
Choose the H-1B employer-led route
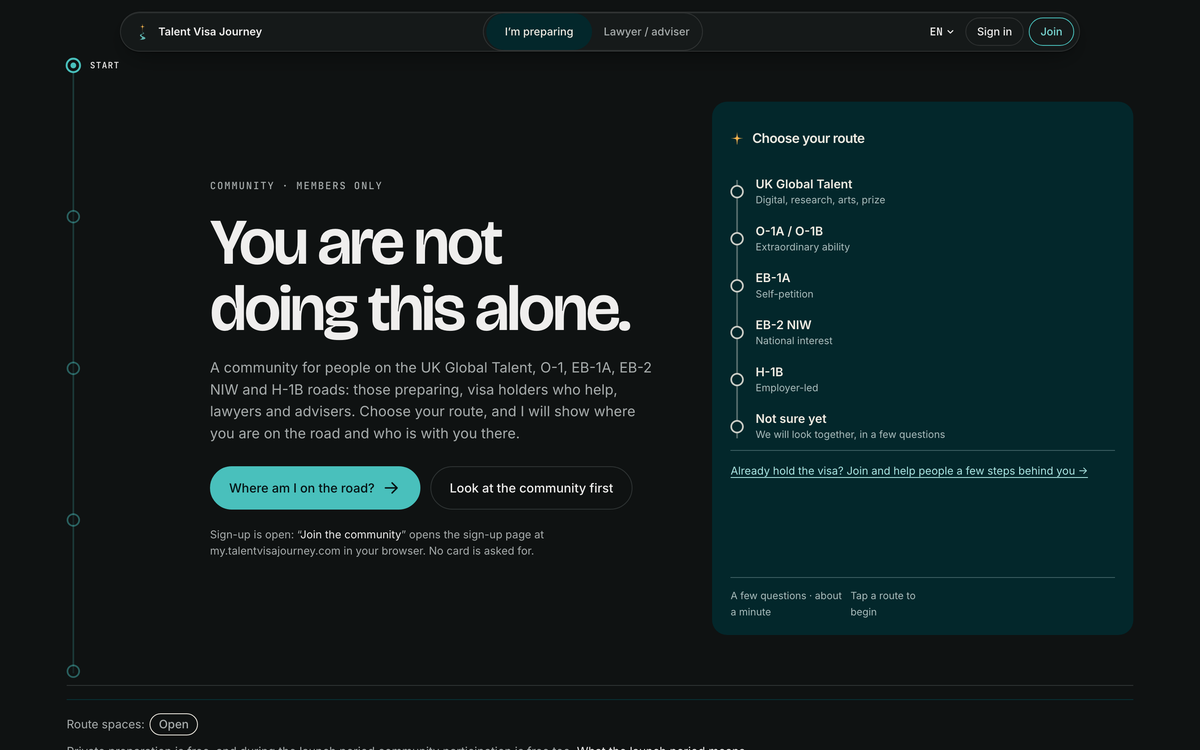922,379
